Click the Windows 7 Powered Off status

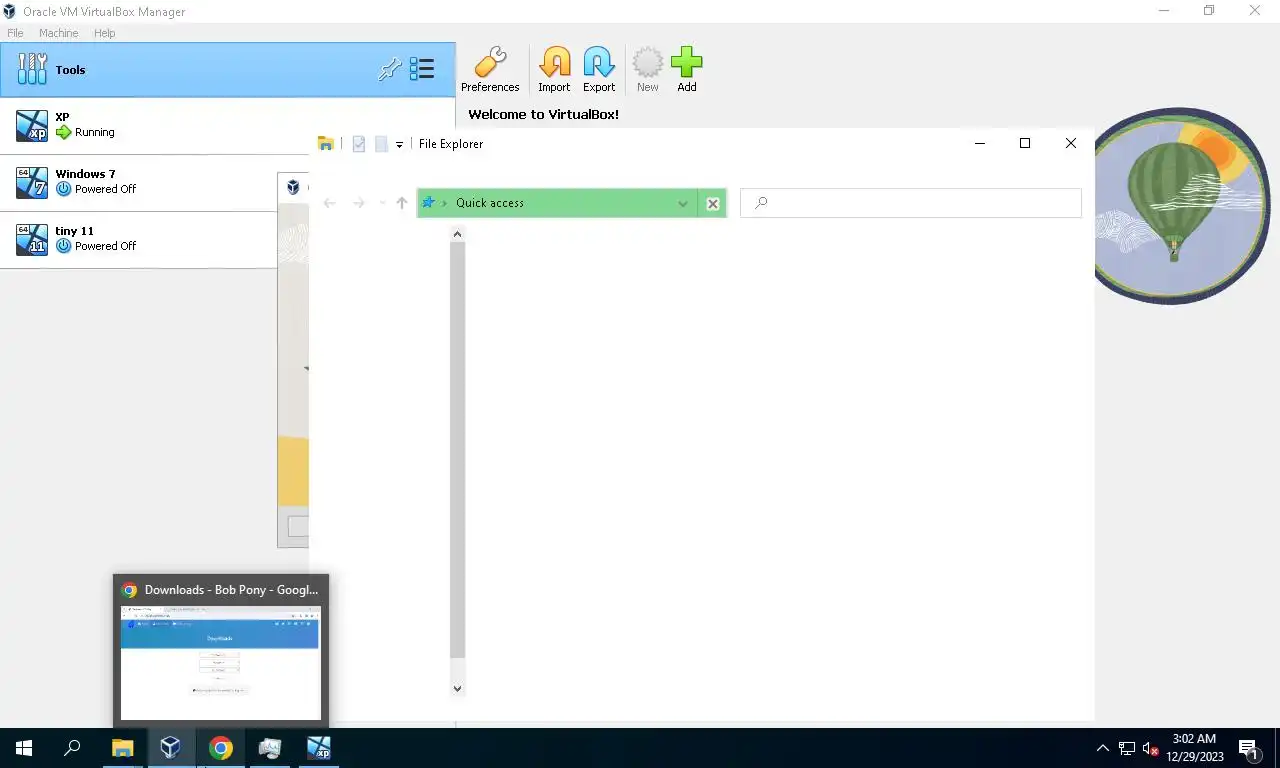click(x=105, y=189)
